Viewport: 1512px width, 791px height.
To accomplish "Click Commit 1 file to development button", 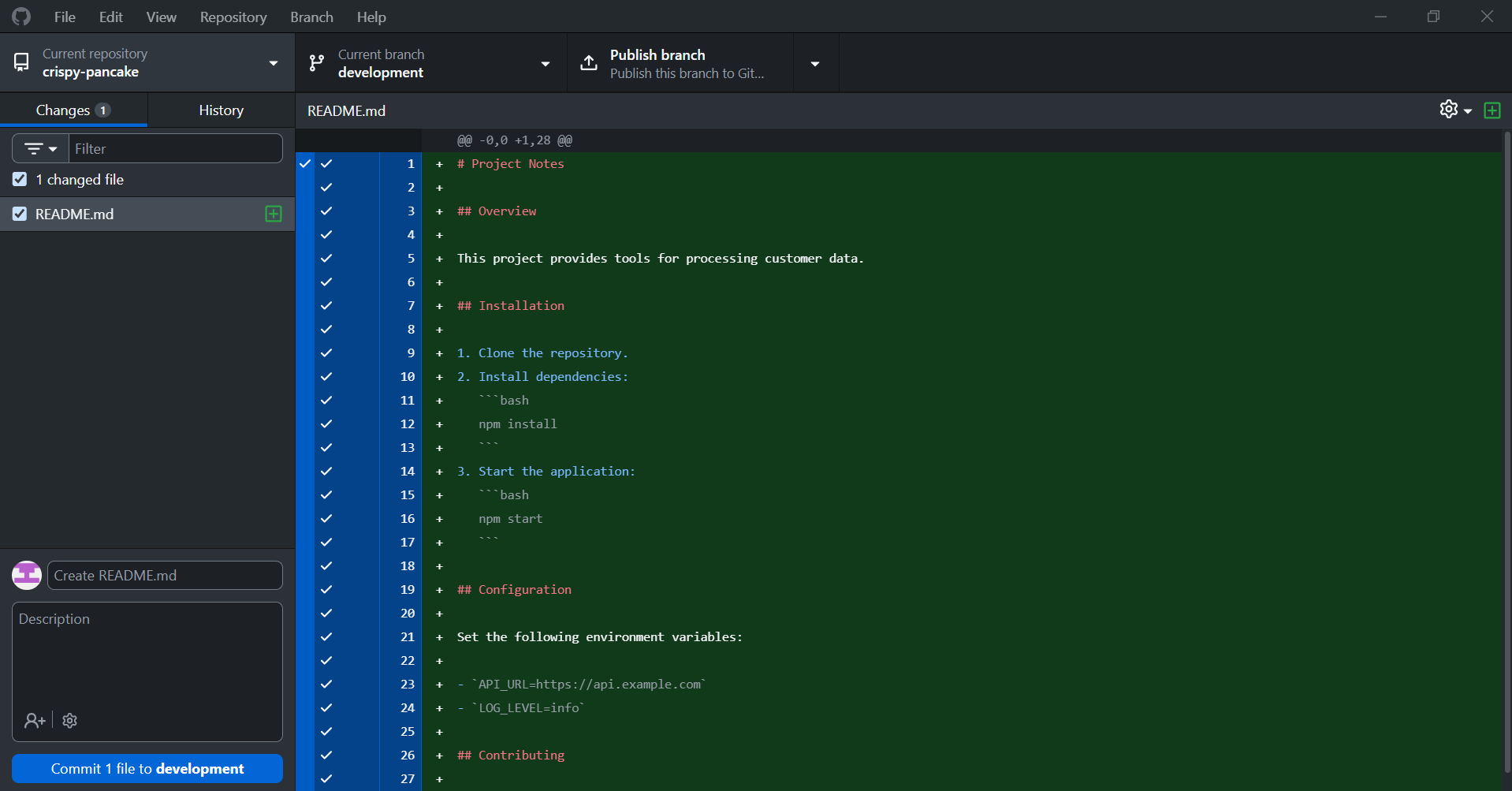I will [x=147, y=768].
